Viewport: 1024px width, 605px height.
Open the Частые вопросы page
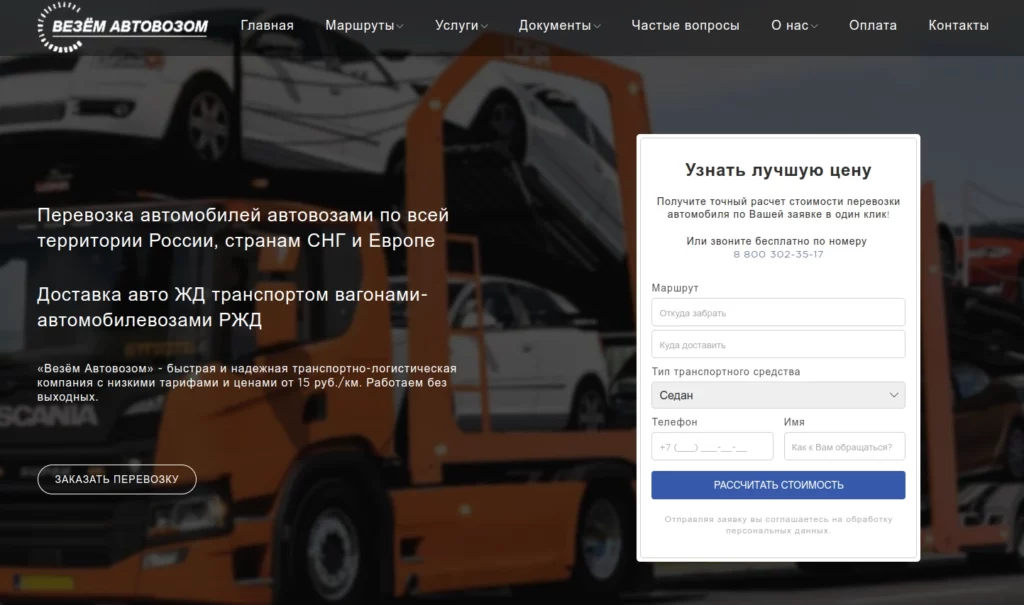[x=685, y=25]
